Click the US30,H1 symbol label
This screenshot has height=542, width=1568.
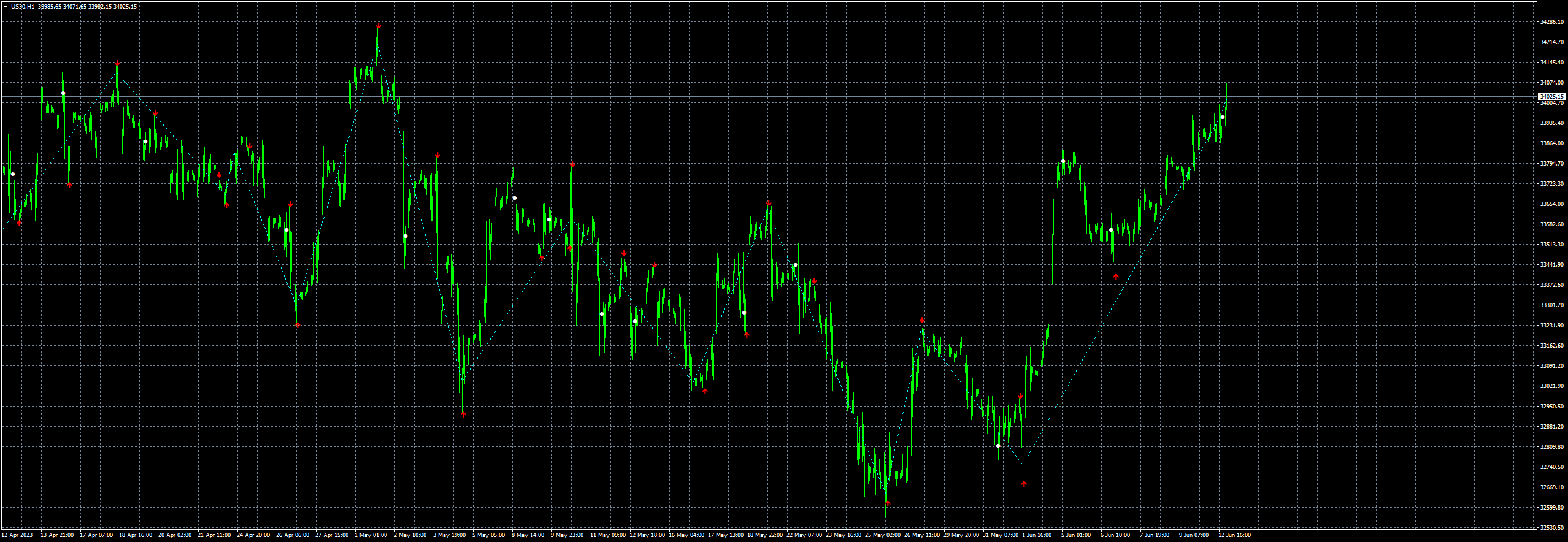(x=23, y=7)
